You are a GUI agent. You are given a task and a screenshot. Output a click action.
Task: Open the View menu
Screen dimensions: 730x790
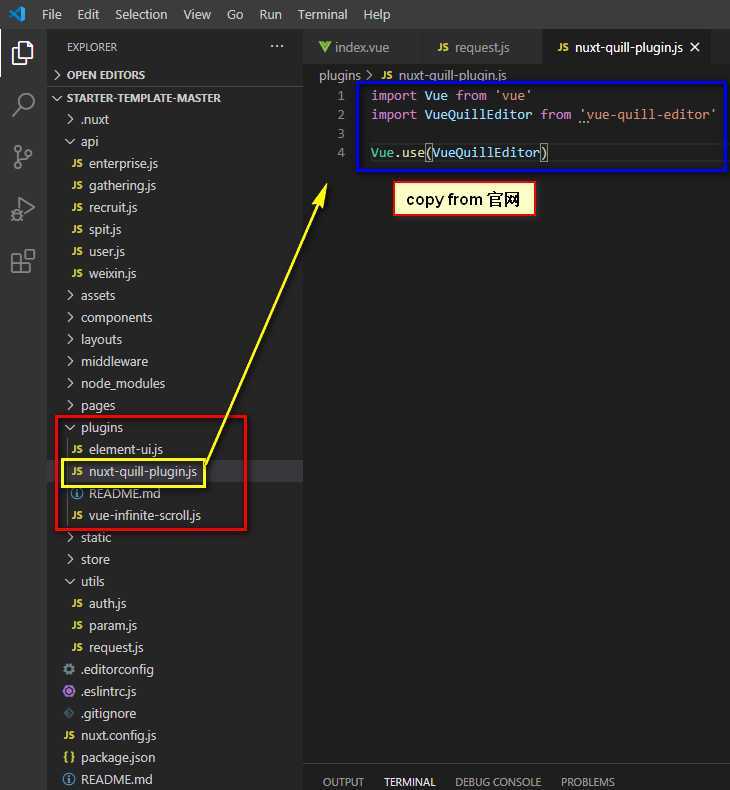(x=197, y=15)
